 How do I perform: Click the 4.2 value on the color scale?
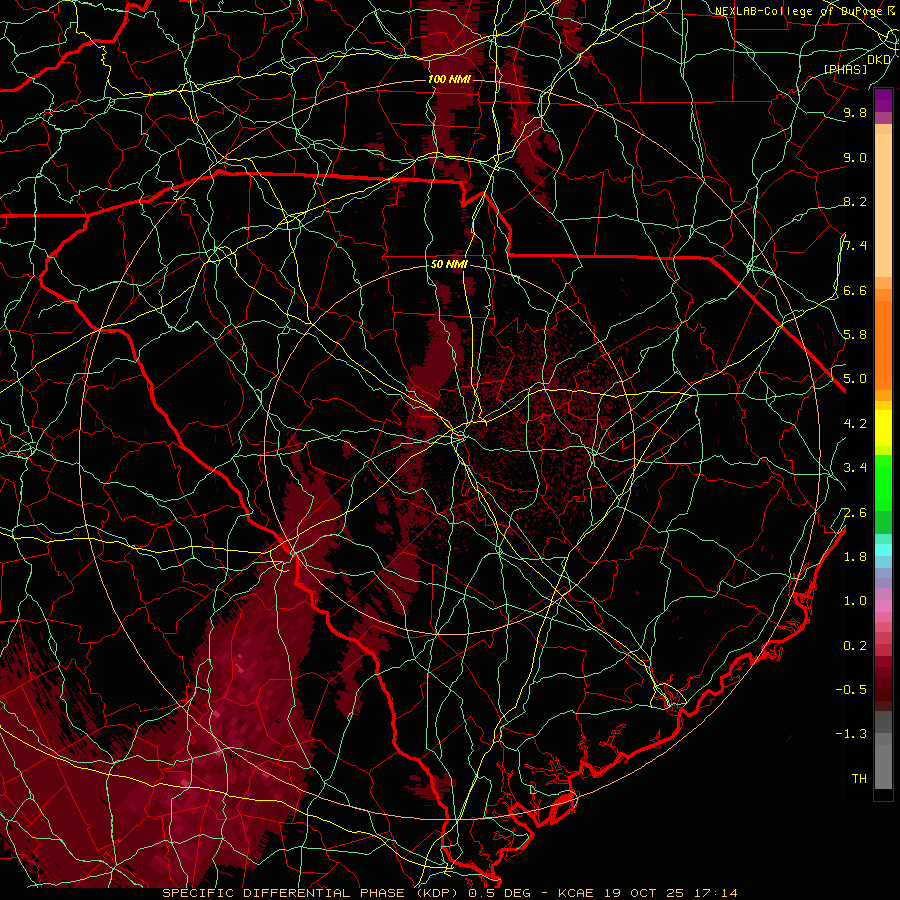tap(855, 424)
